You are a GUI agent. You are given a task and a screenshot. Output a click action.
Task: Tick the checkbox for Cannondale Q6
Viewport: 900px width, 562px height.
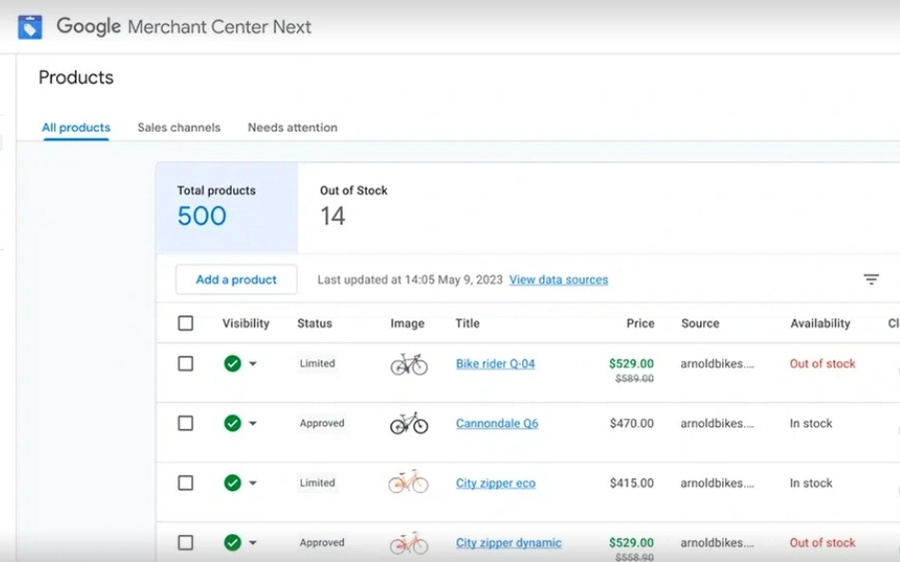185,423
